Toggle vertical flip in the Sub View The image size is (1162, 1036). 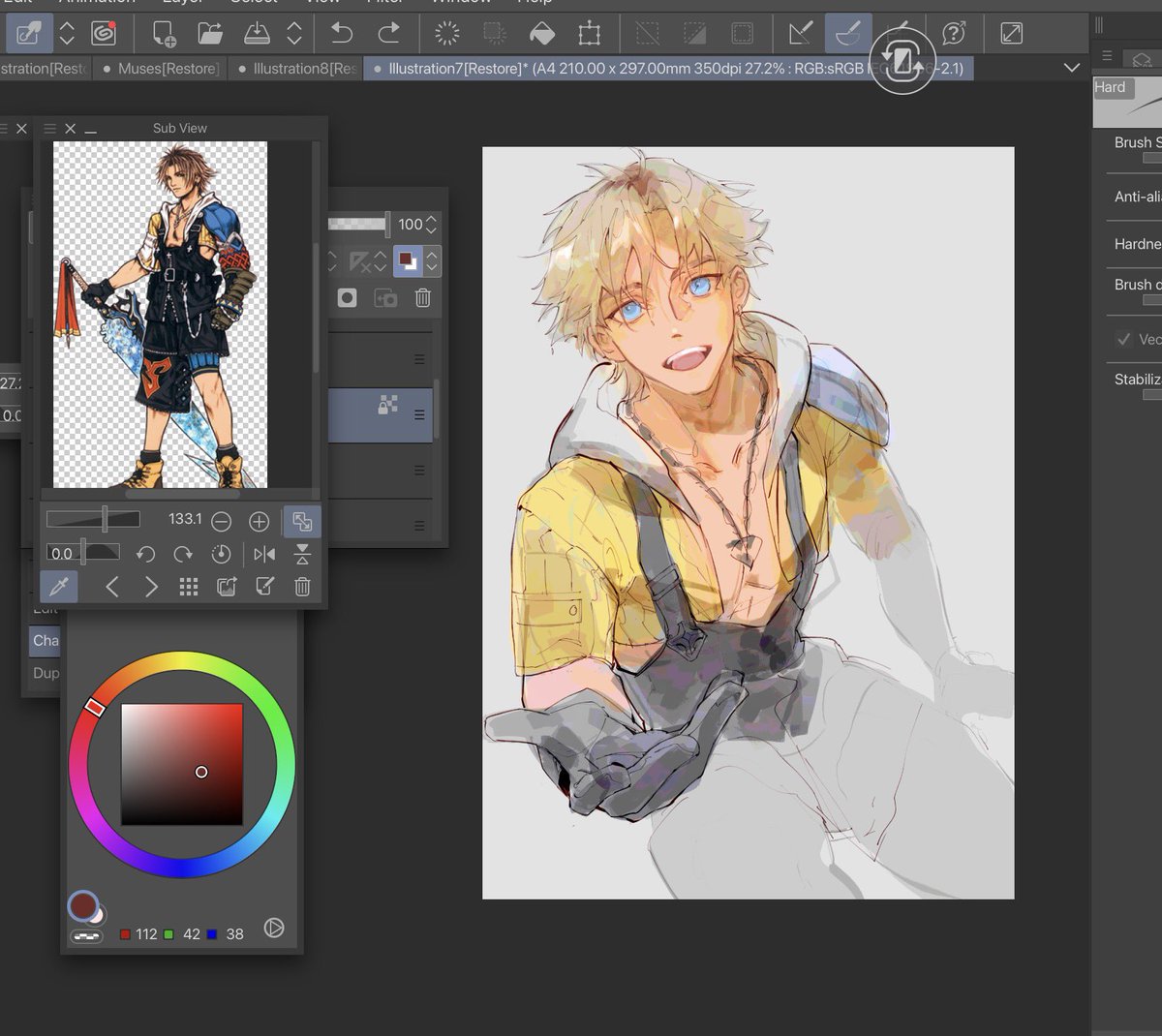pos(302,554)
